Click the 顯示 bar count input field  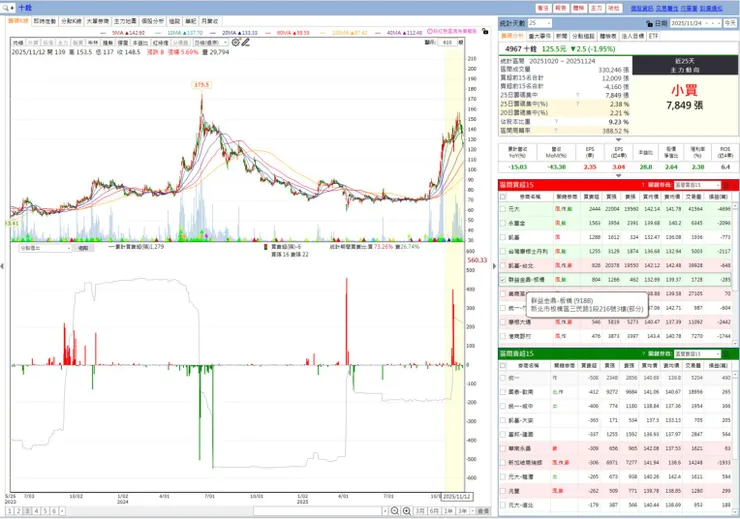pos(448,42)
